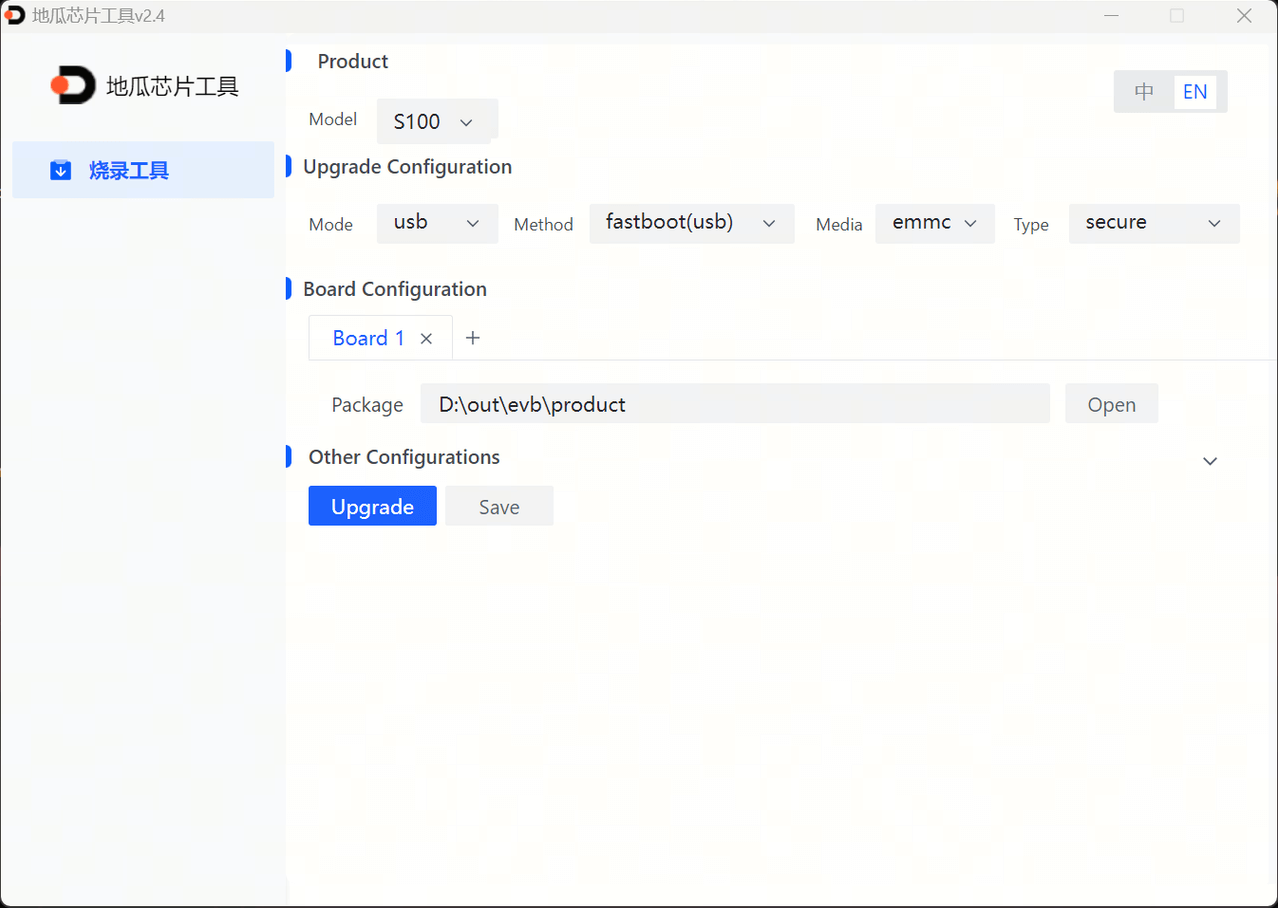Open the Mode dropdown showing usb

[437, 223]
